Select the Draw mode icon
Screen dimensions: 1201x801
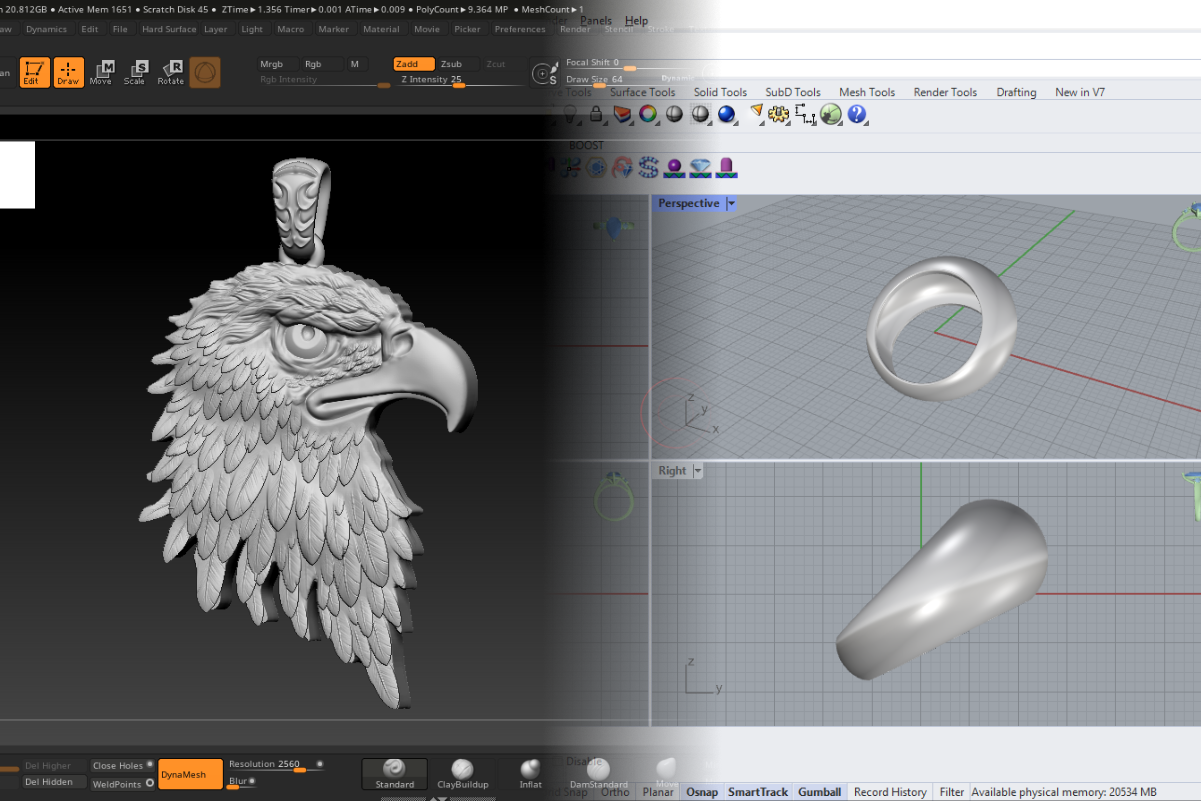(68, 72)
